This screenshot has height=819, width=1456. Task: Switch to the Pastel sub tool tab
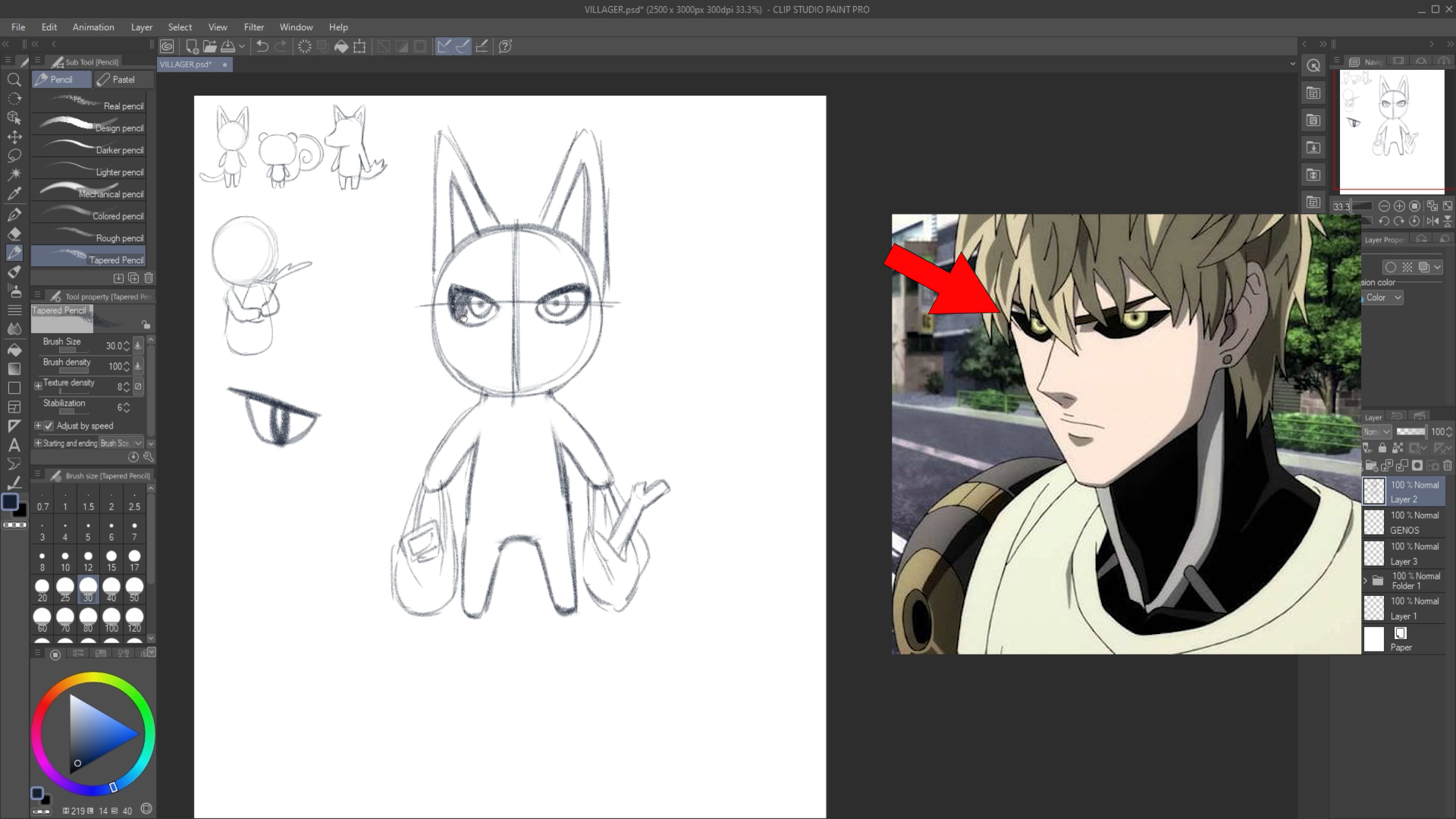tap(124, 80)
